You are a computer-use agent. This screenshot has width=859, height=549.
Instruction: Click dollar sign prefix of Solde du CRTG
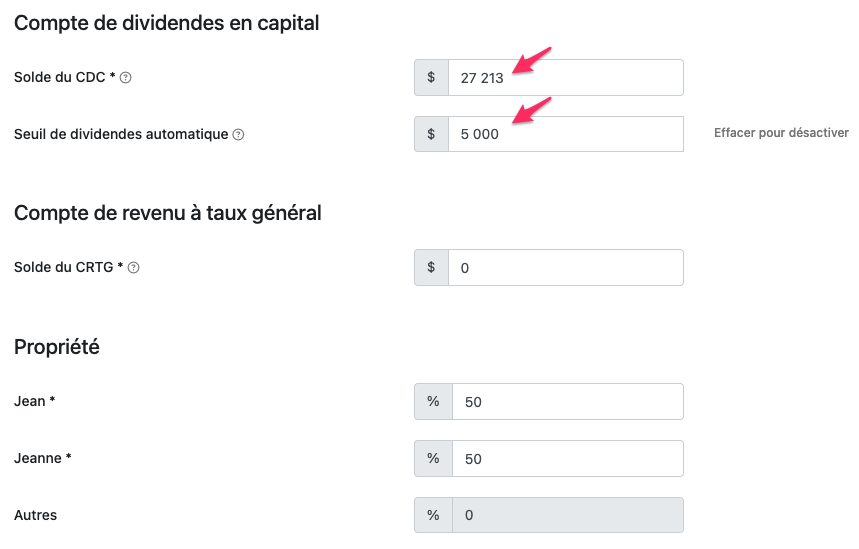(431, 267)
